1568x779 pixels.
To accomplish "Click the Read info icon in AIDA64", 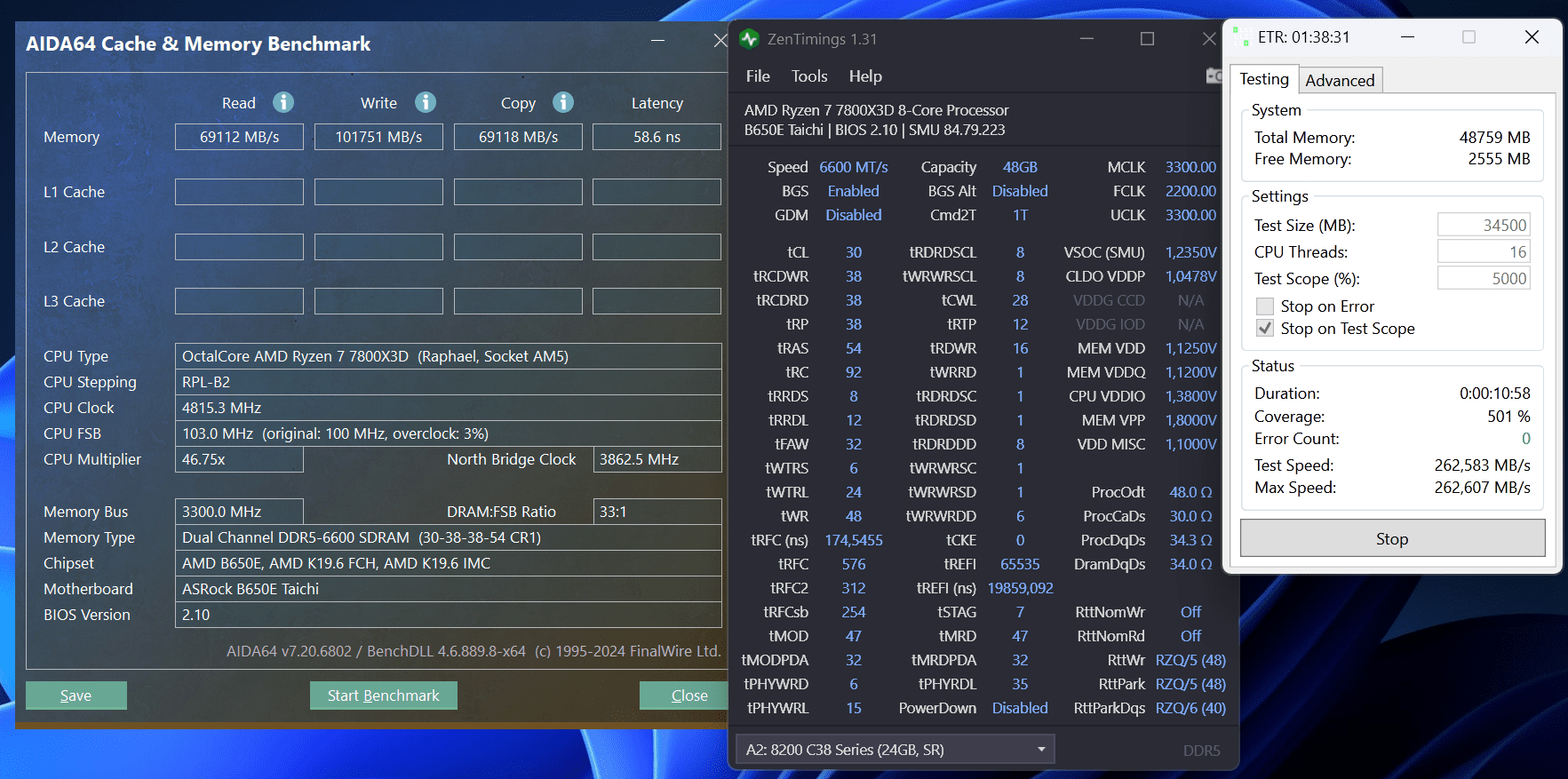I will [x=283, y=102].
